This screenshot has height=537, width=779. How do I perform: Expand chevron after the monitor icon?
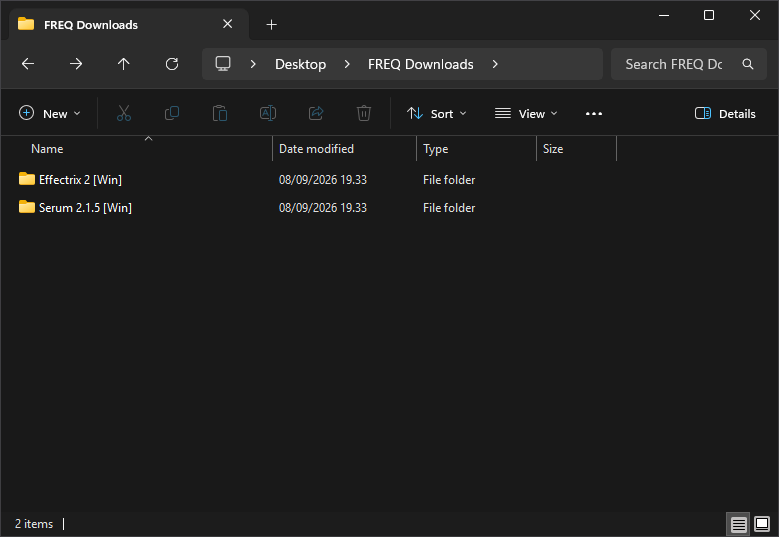click(x=253, y=64)
